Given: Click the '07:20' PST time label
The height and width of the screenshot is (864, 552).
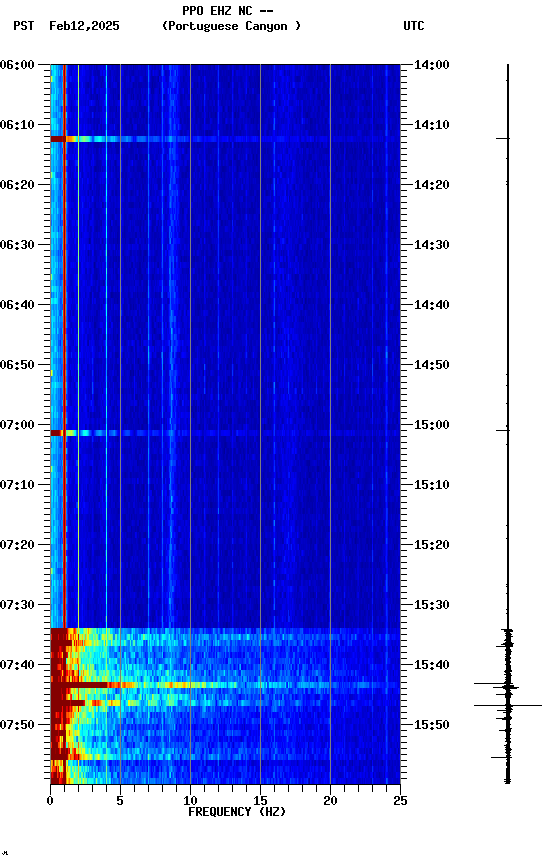Looking at the screenshot, I should (x=17, y=546).
